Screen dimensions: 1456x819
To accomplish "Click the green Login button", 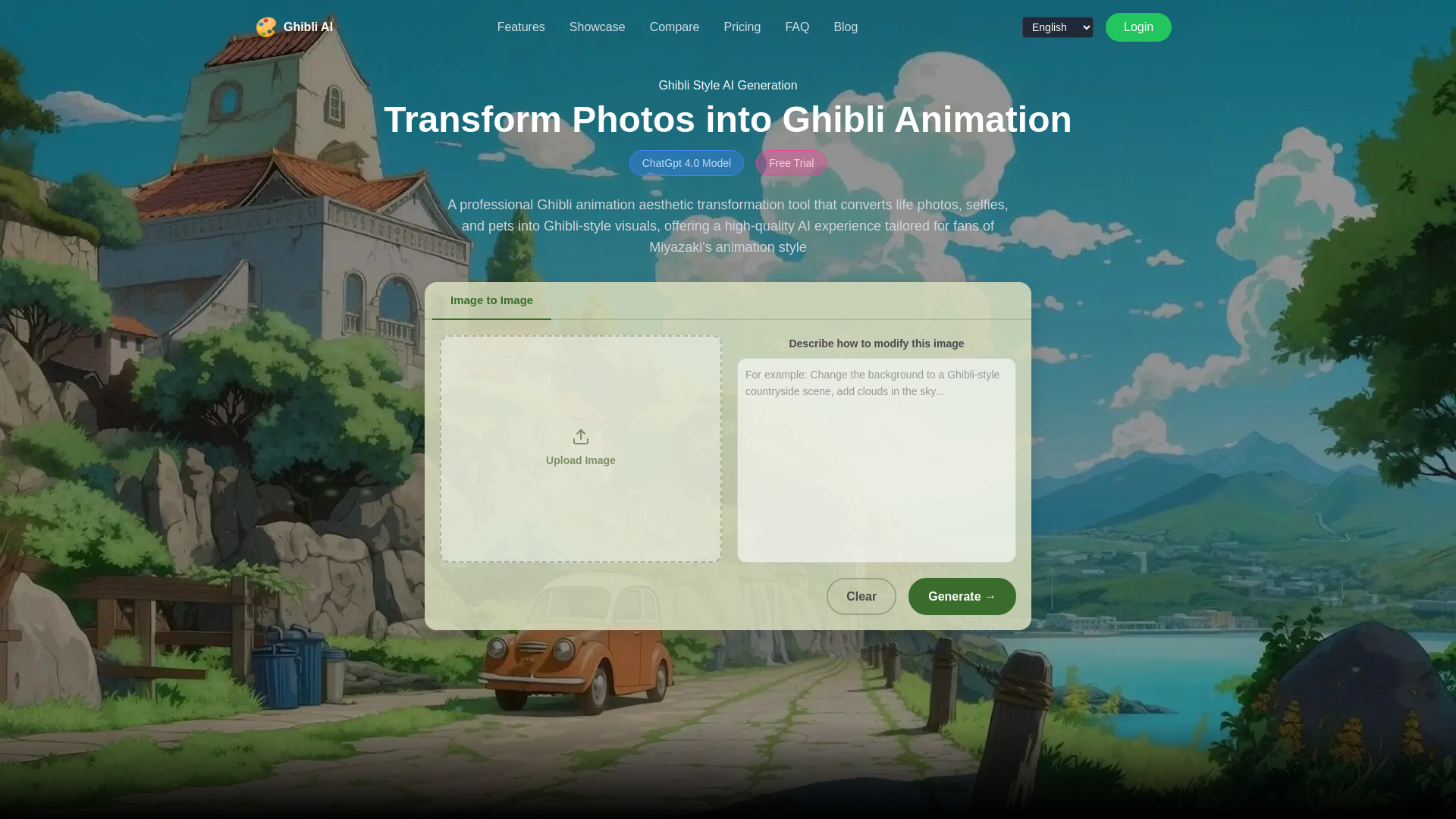I will point(1137,27).
